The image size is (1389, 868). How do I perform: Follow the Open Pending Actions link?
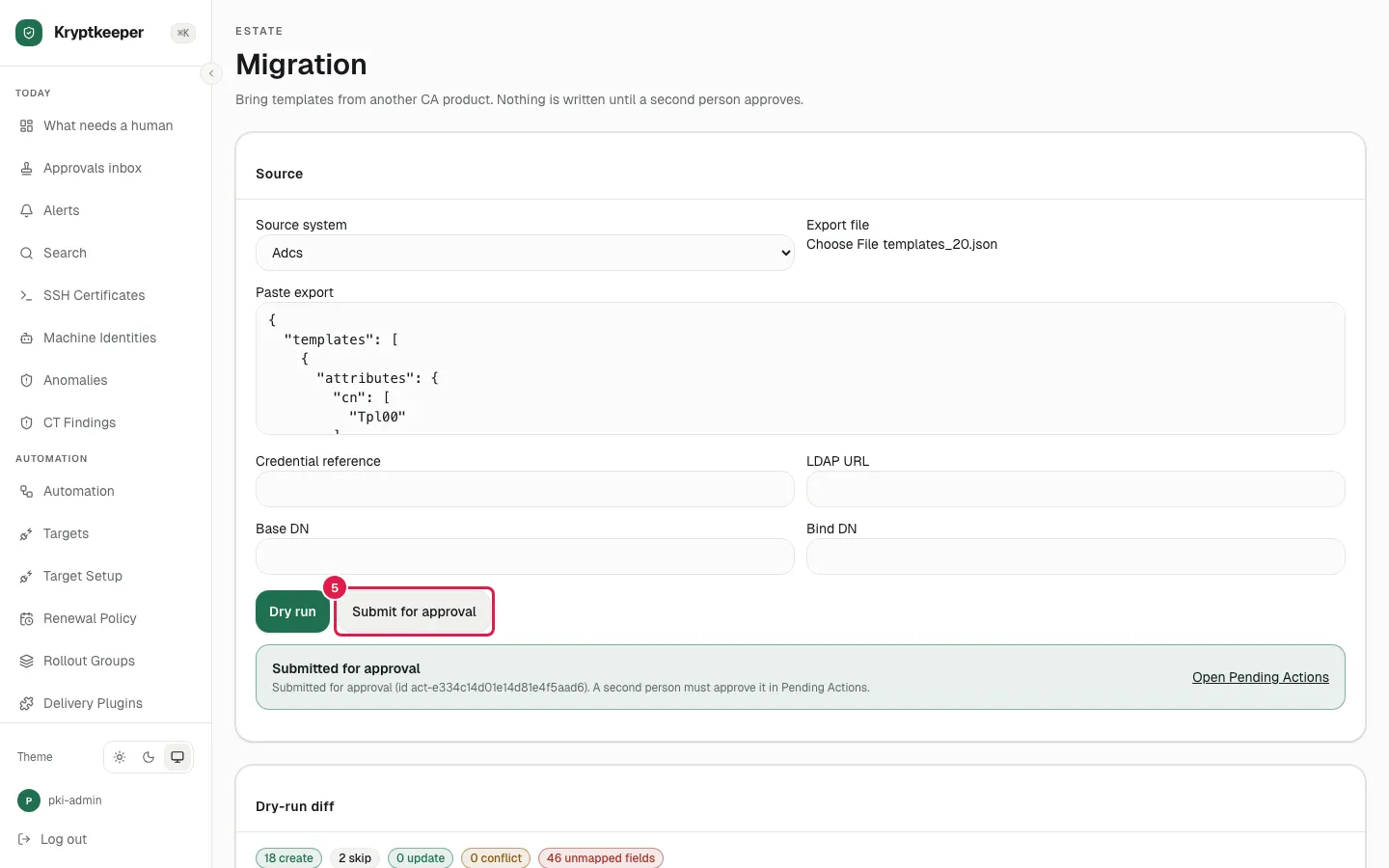(x=1260, y=677)
